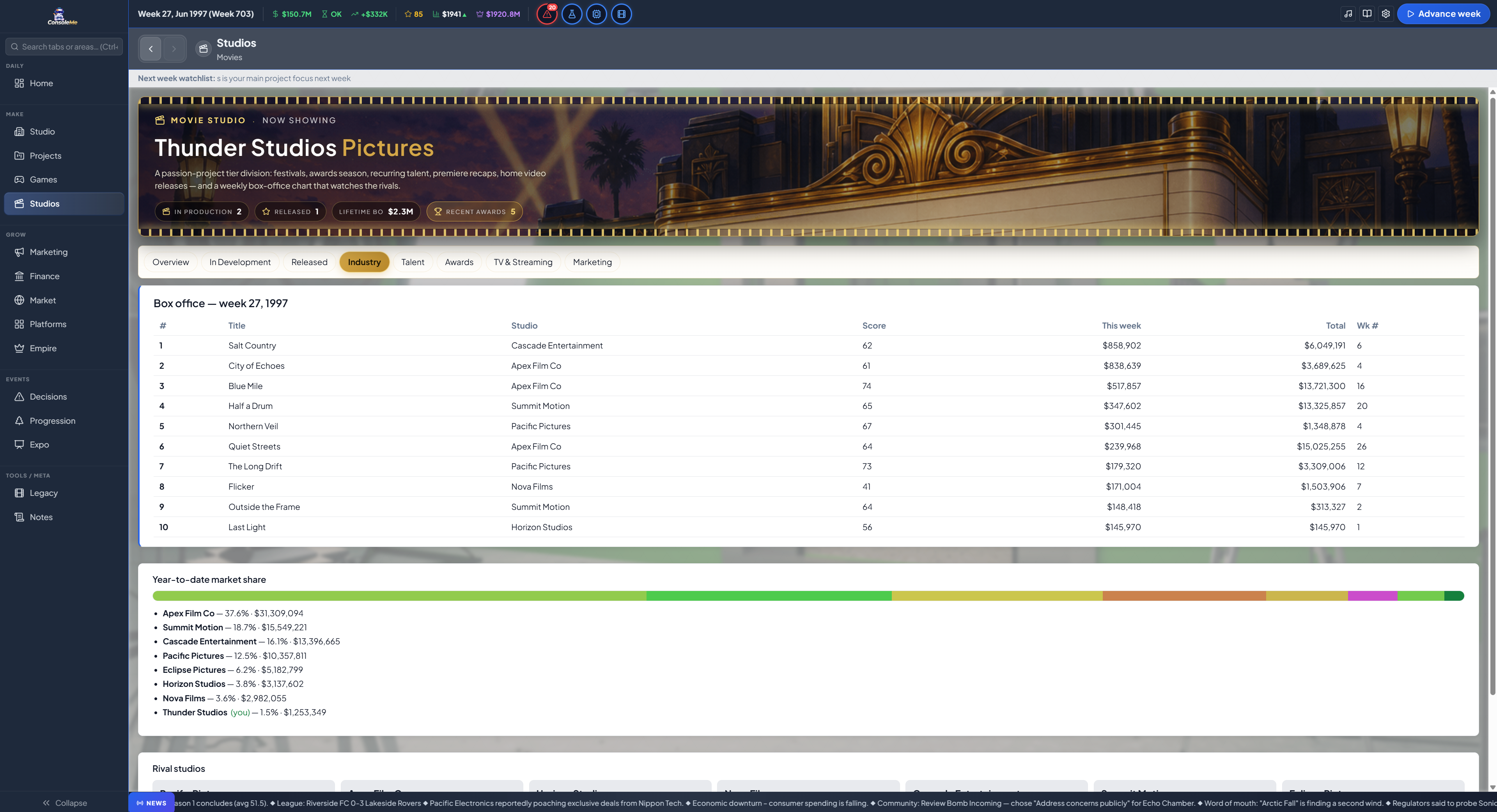Switch to the Awards tab
The width and height of the screenshot is (1497, 812).
point(459,262)
